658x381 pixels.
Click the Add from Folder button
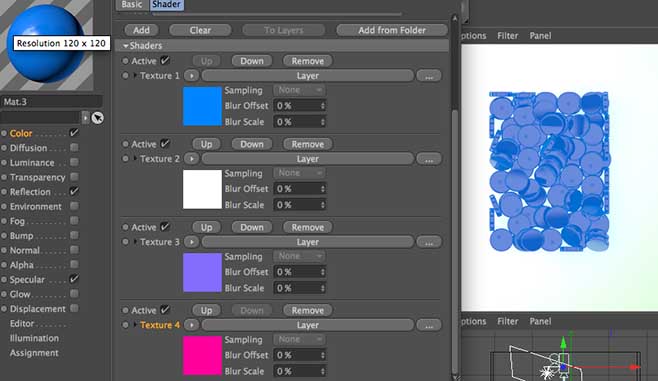coord(392,30)
